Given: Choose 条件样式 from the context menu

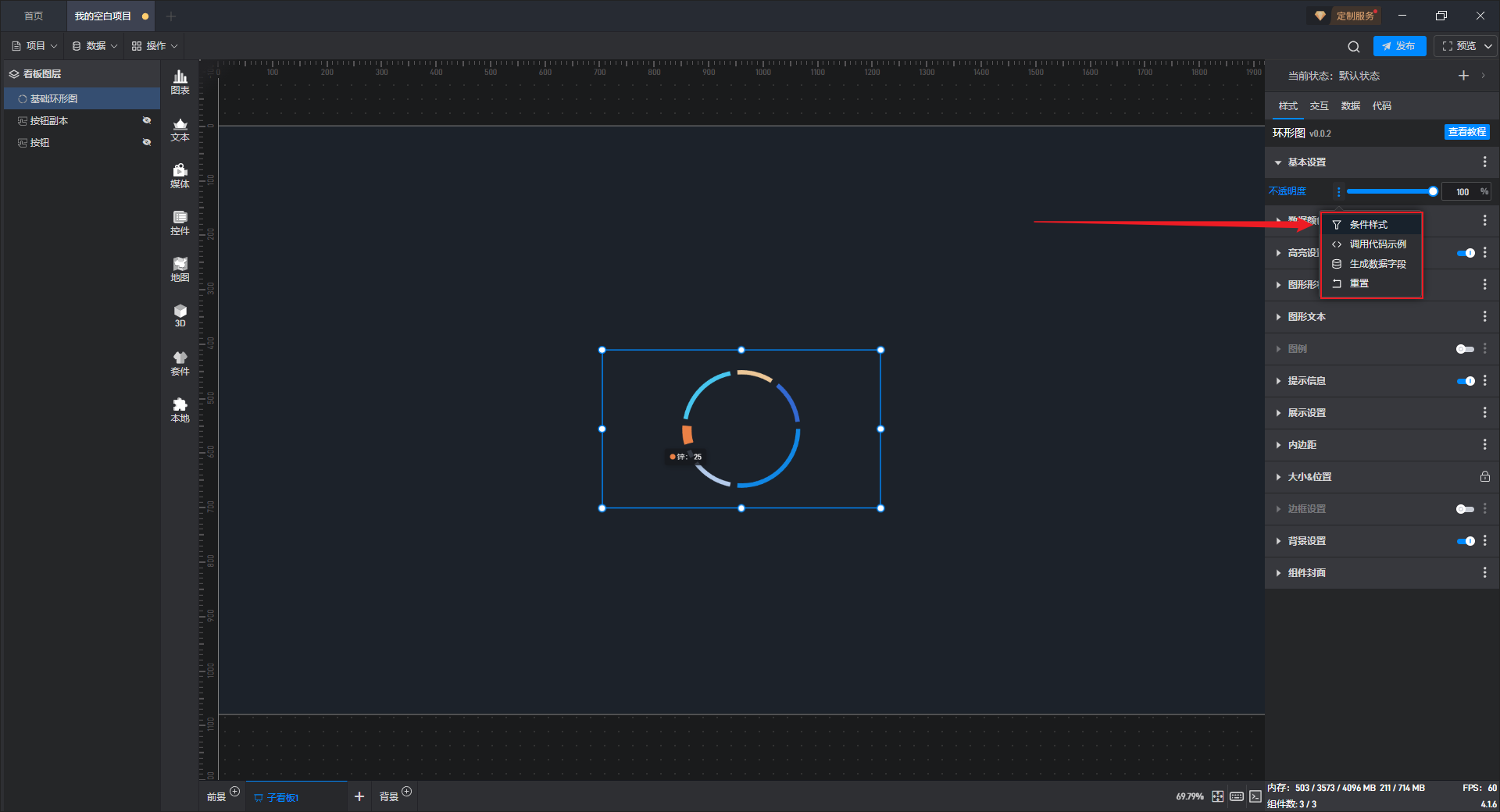Looking at the screenshot, I should (1368, 225).
